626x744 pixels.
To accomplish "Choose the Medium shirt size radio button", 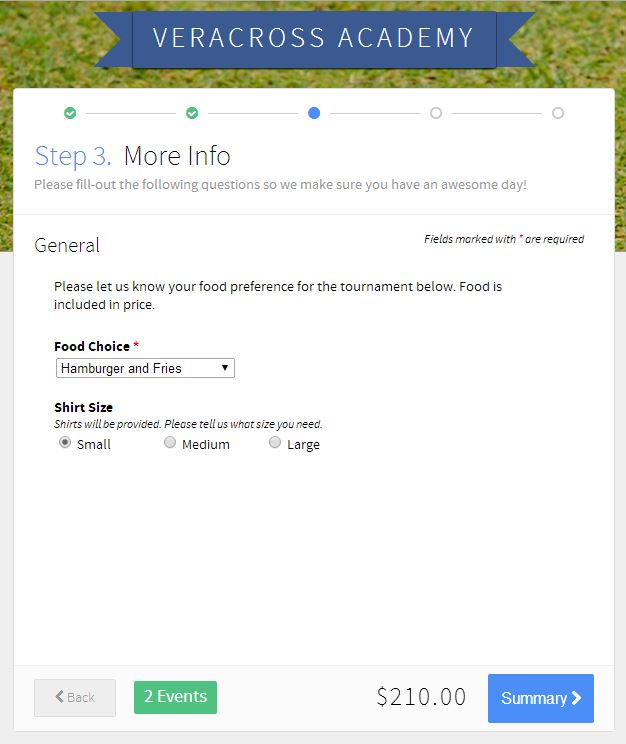I will click(x=170, y=443).
